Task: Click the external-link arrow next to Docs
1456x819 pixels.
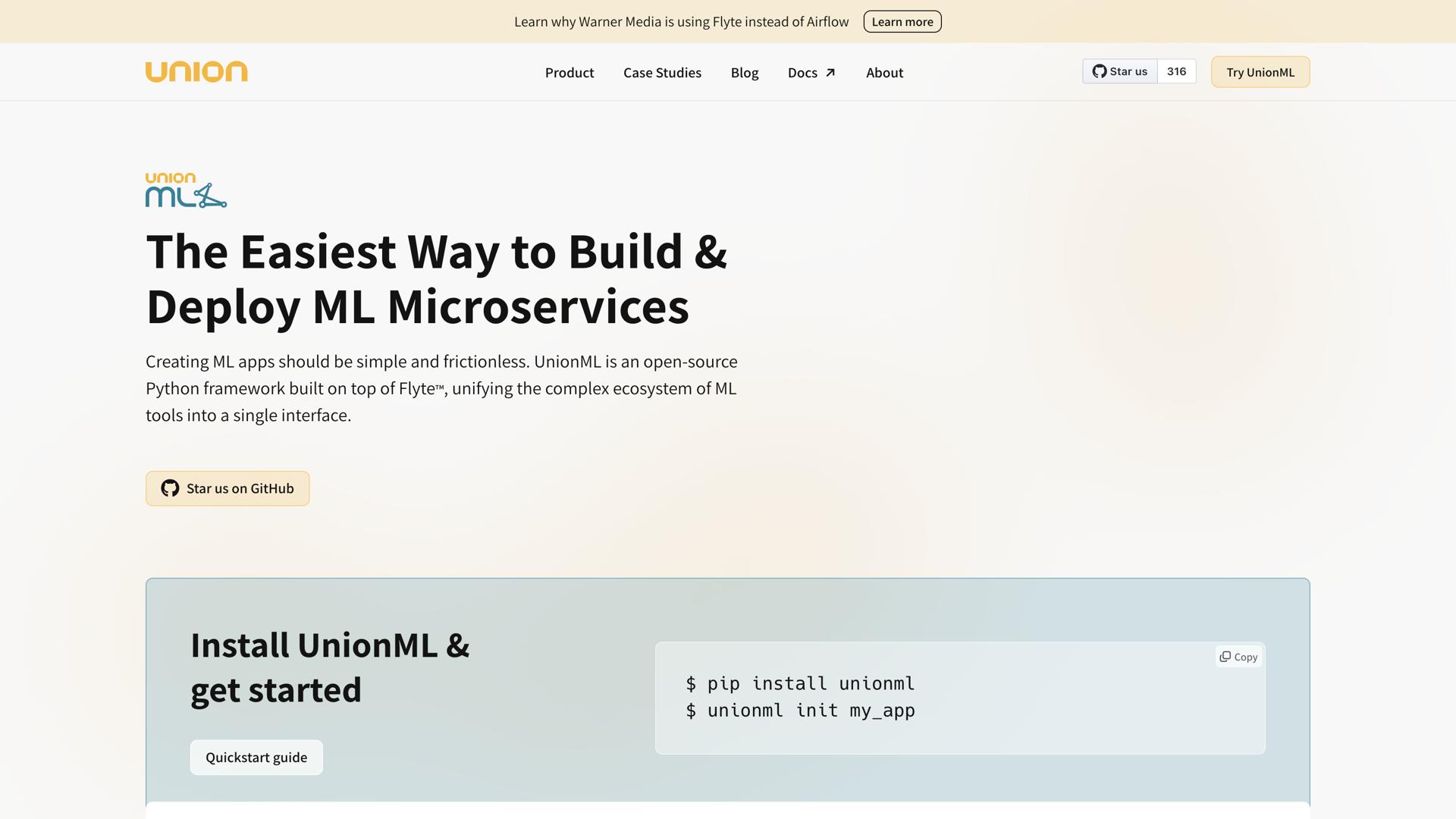Action: tap(830, 72)
